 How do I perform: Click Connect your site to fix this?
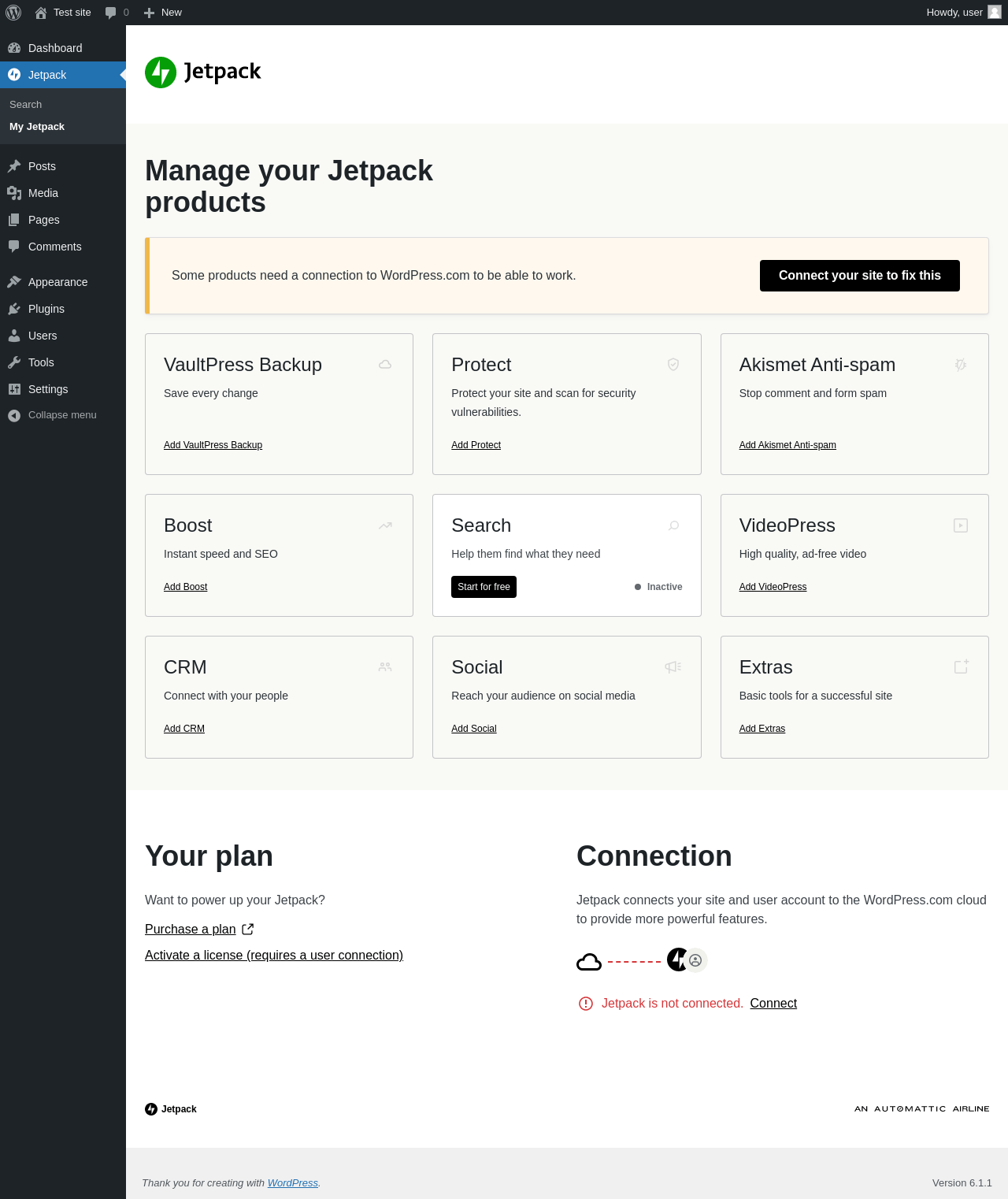tap(860, 276)
